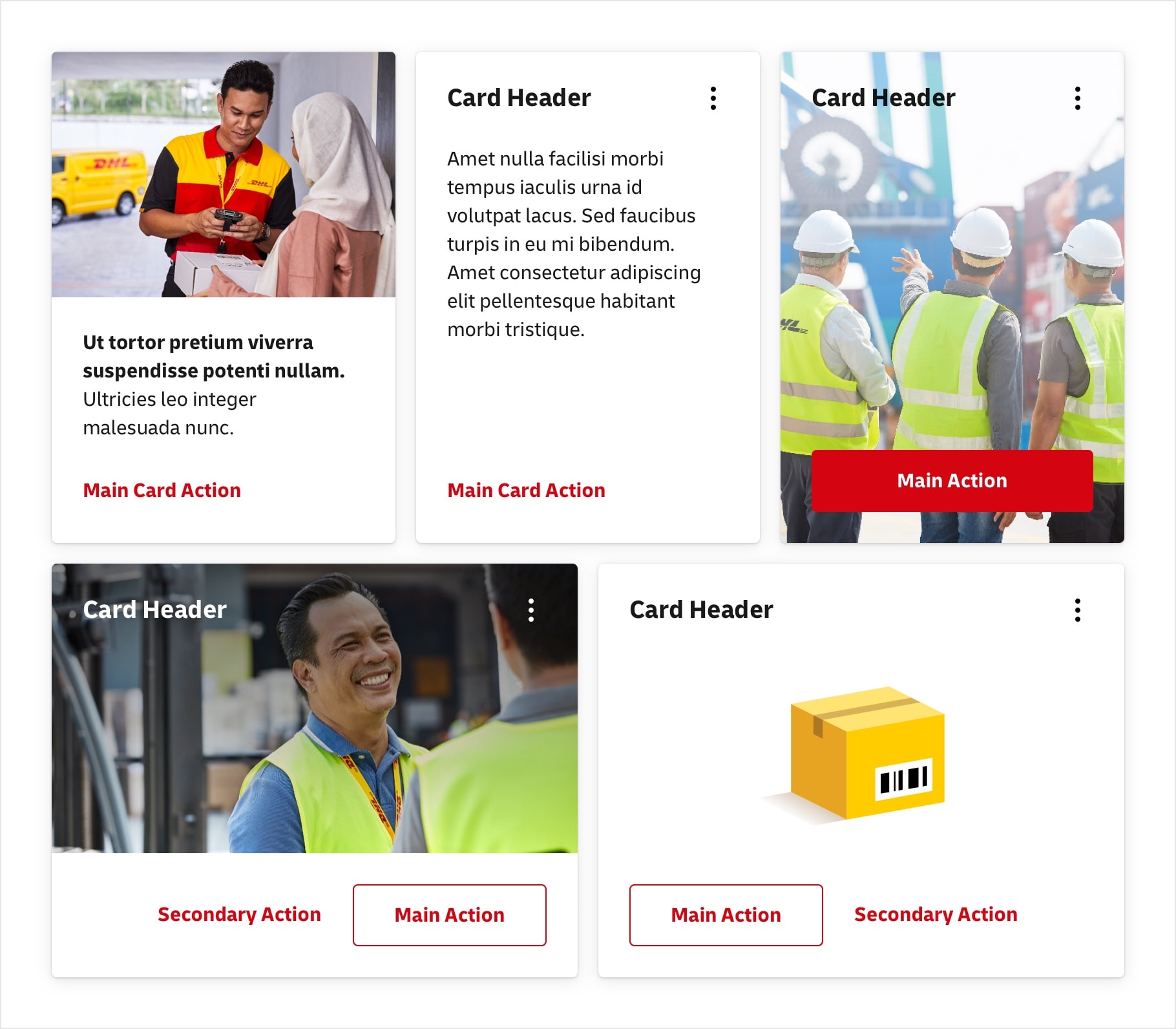Click Card Header title on text-only card
This screenshot has height=1029, width=1176.
point(519,98)
